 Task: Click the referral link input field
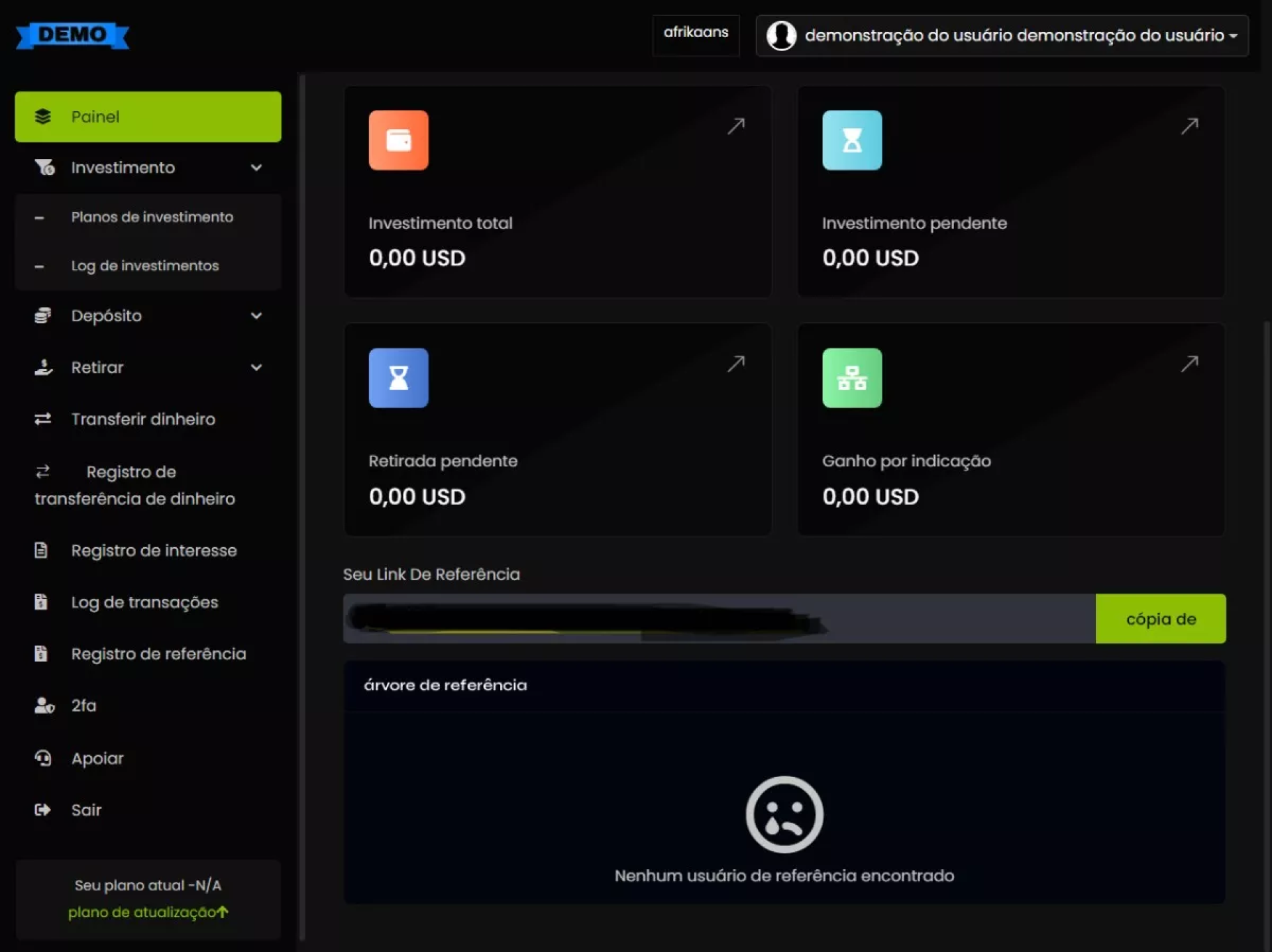point(718,619)
